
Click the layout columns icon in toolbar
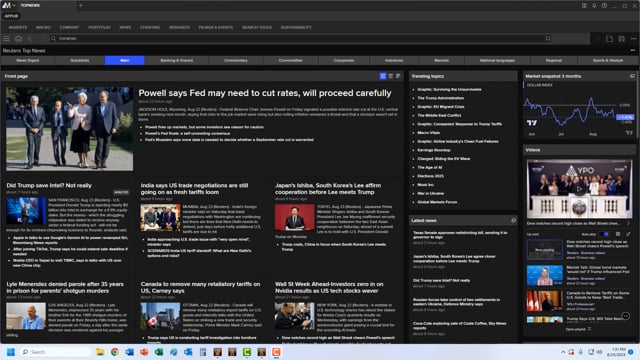point(621,38)
